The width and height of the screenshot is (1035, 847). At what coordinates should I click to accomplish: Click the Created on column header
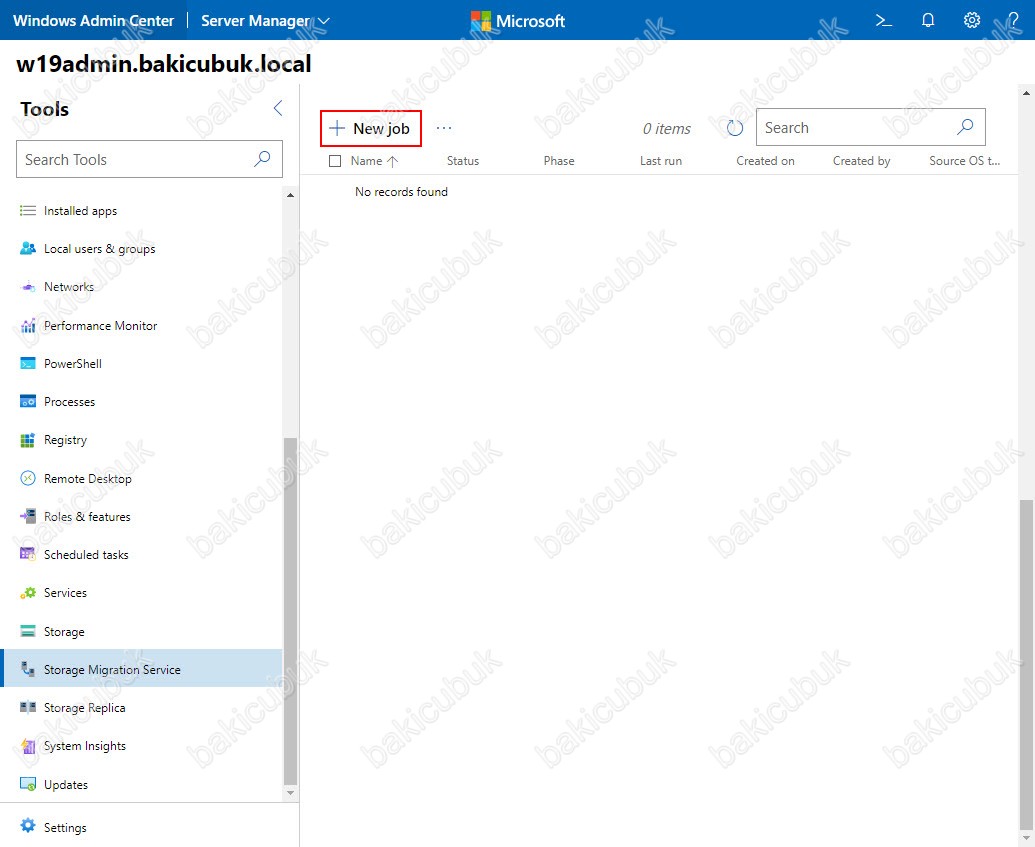coord(765,161)
